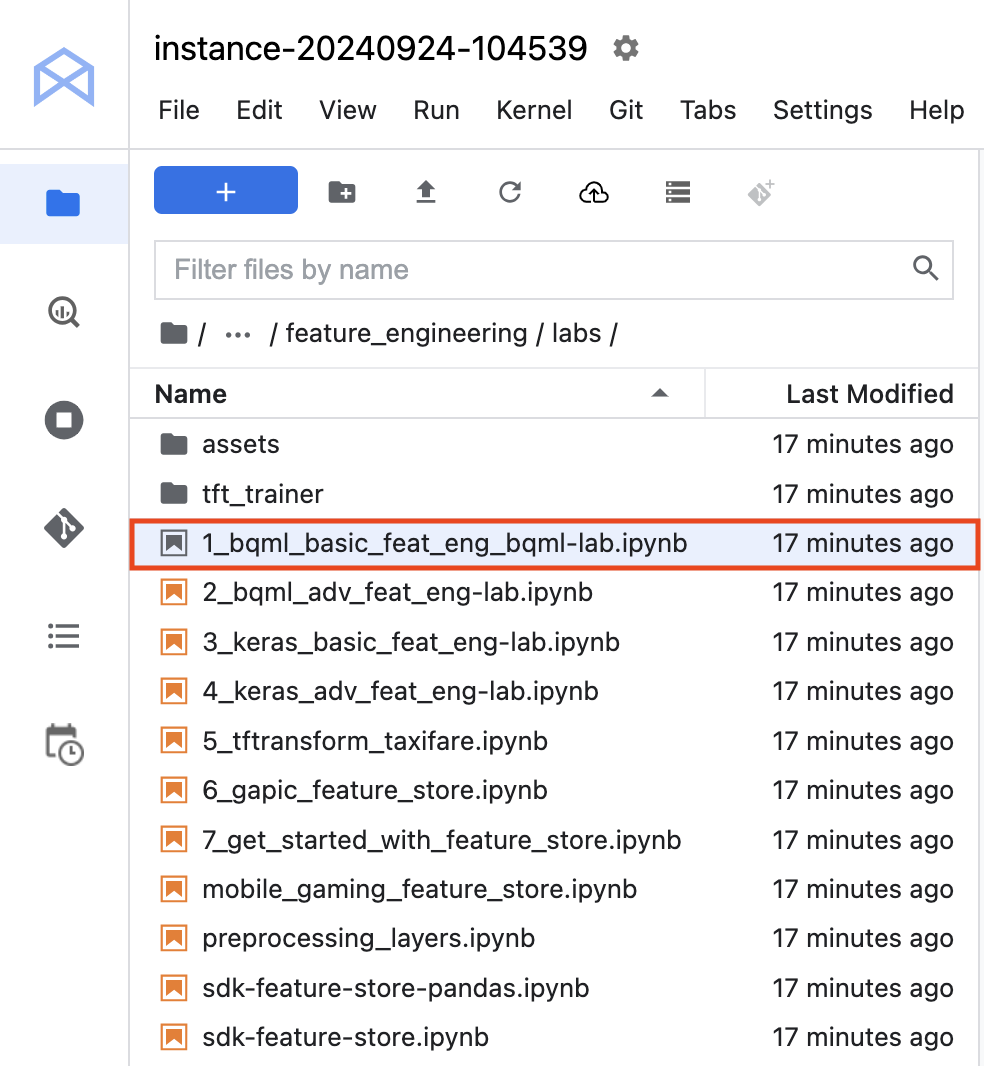Image resolution: width=984 pixels, height=1066 pixels.
Task: Open the Git menu
Action: [x=626, y=110]
